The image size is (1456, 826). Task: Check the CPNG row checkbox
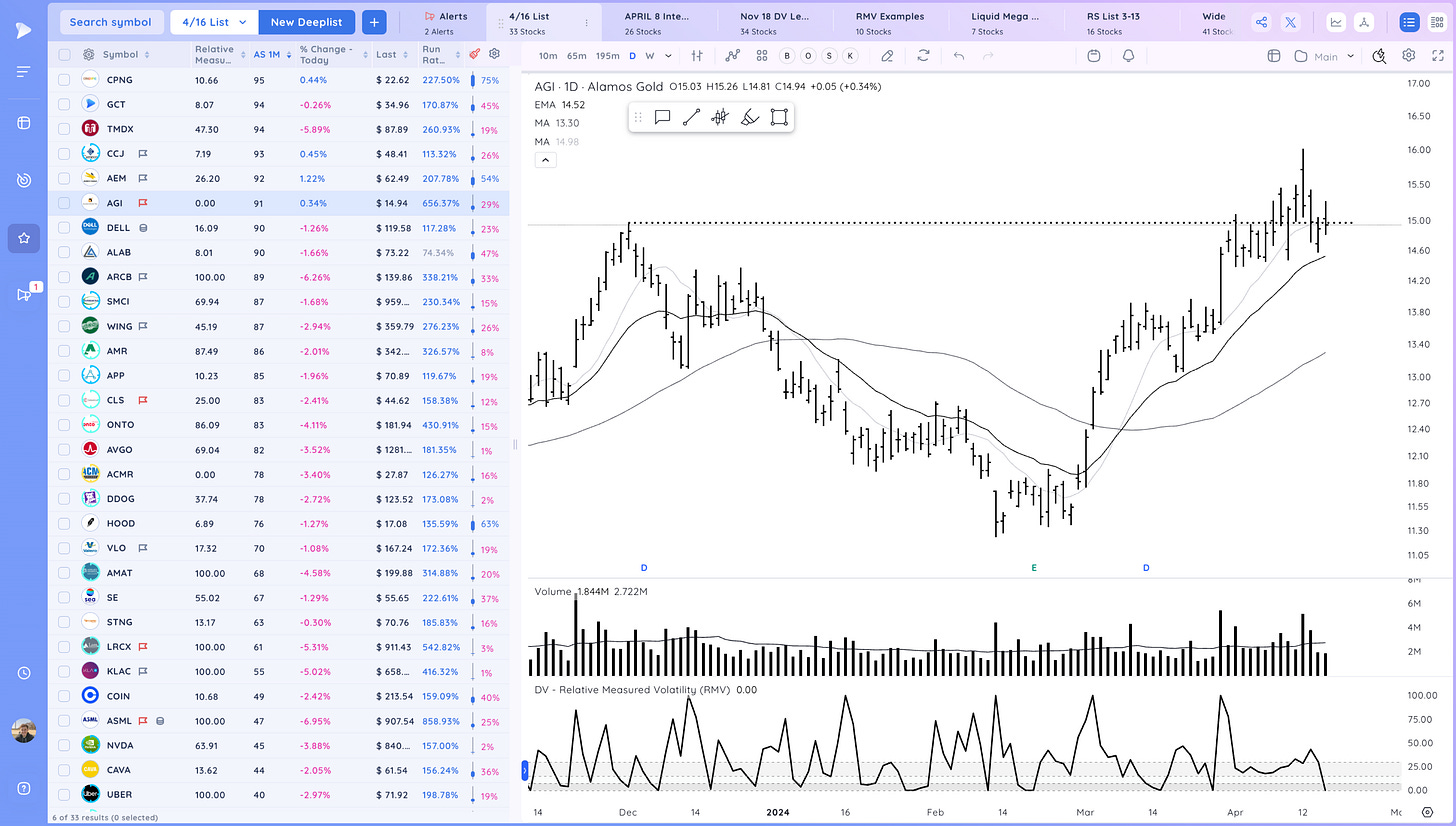(x=65, y=80)
